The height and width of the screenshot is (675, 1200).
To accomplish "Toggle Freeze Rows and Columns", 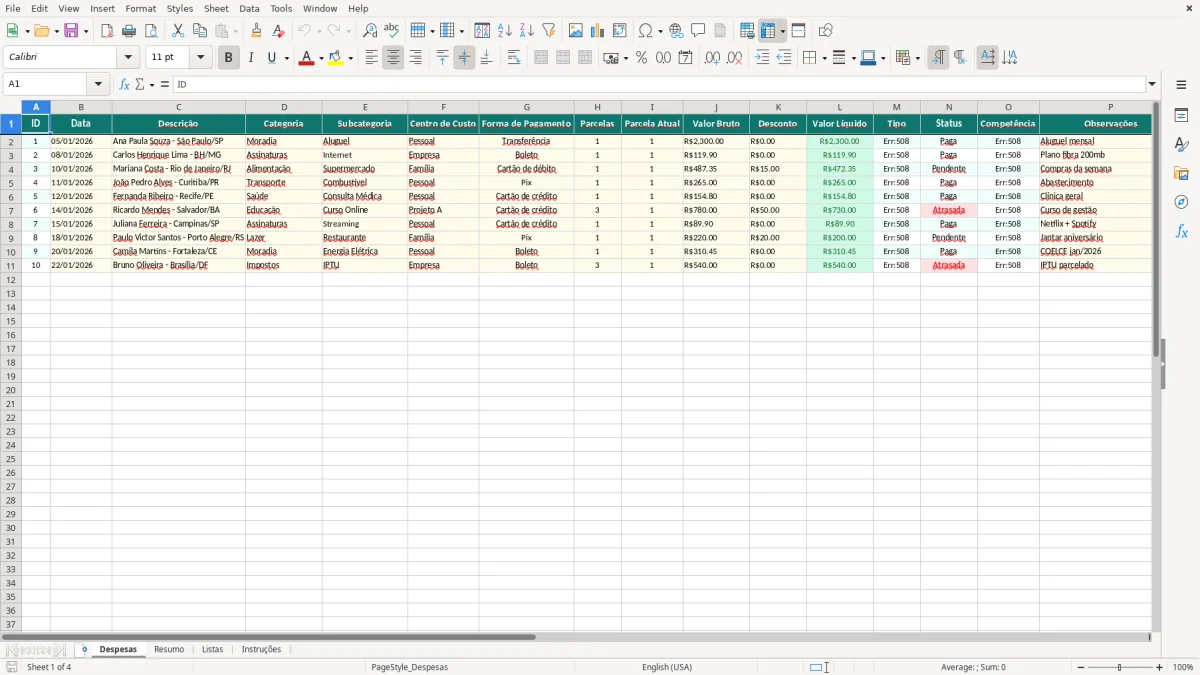I will [768, 31].
